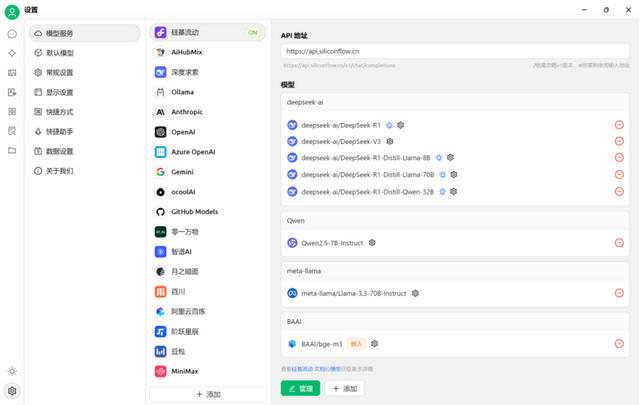
Task: Select the 阿里云百炼 provider
Action: tap(207, 311)
